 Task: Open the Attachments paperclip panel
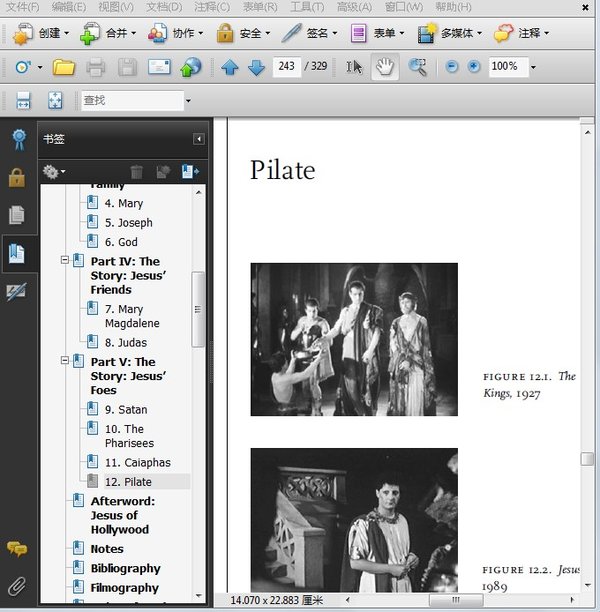[16, 586]
